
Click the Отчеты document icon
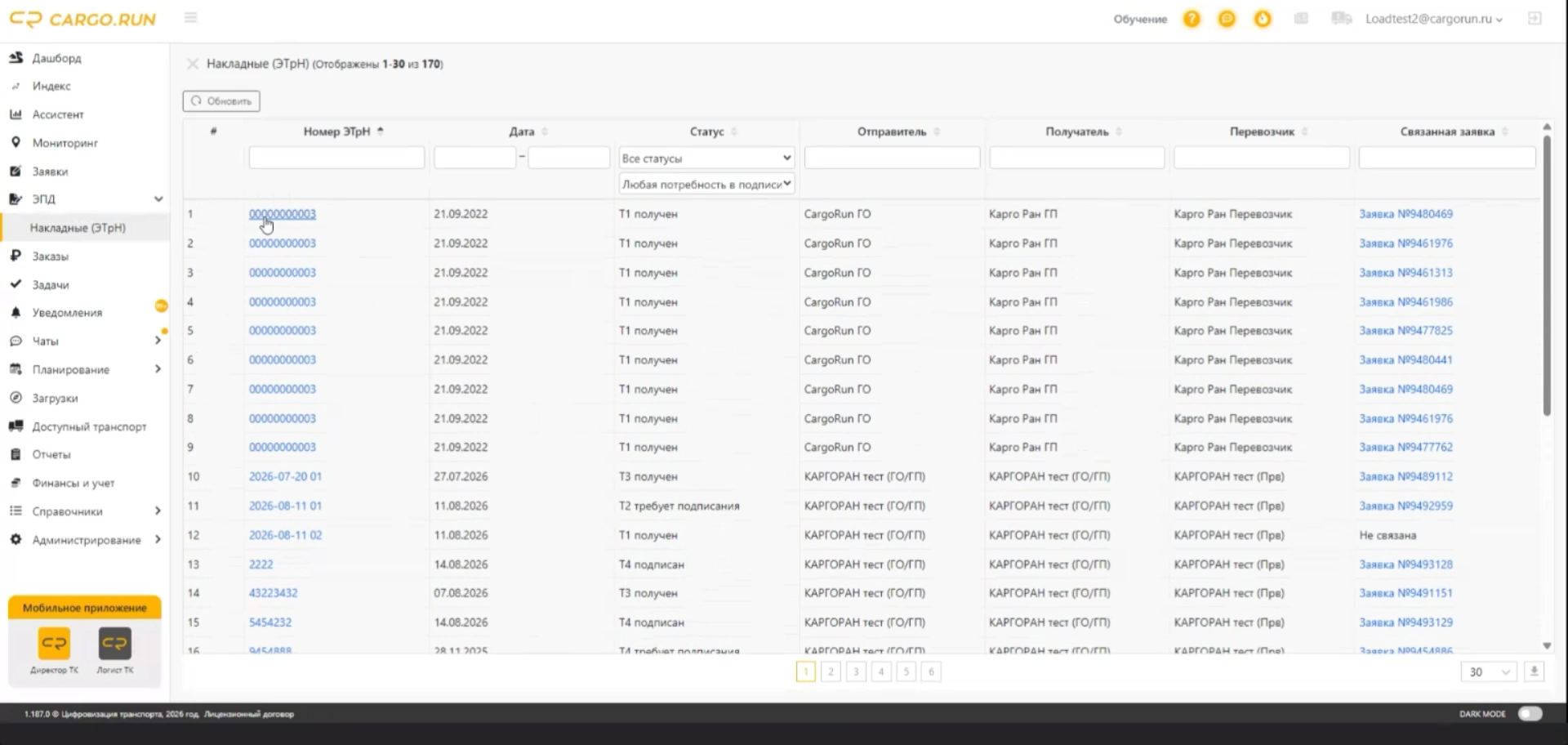tap(16, 454)
